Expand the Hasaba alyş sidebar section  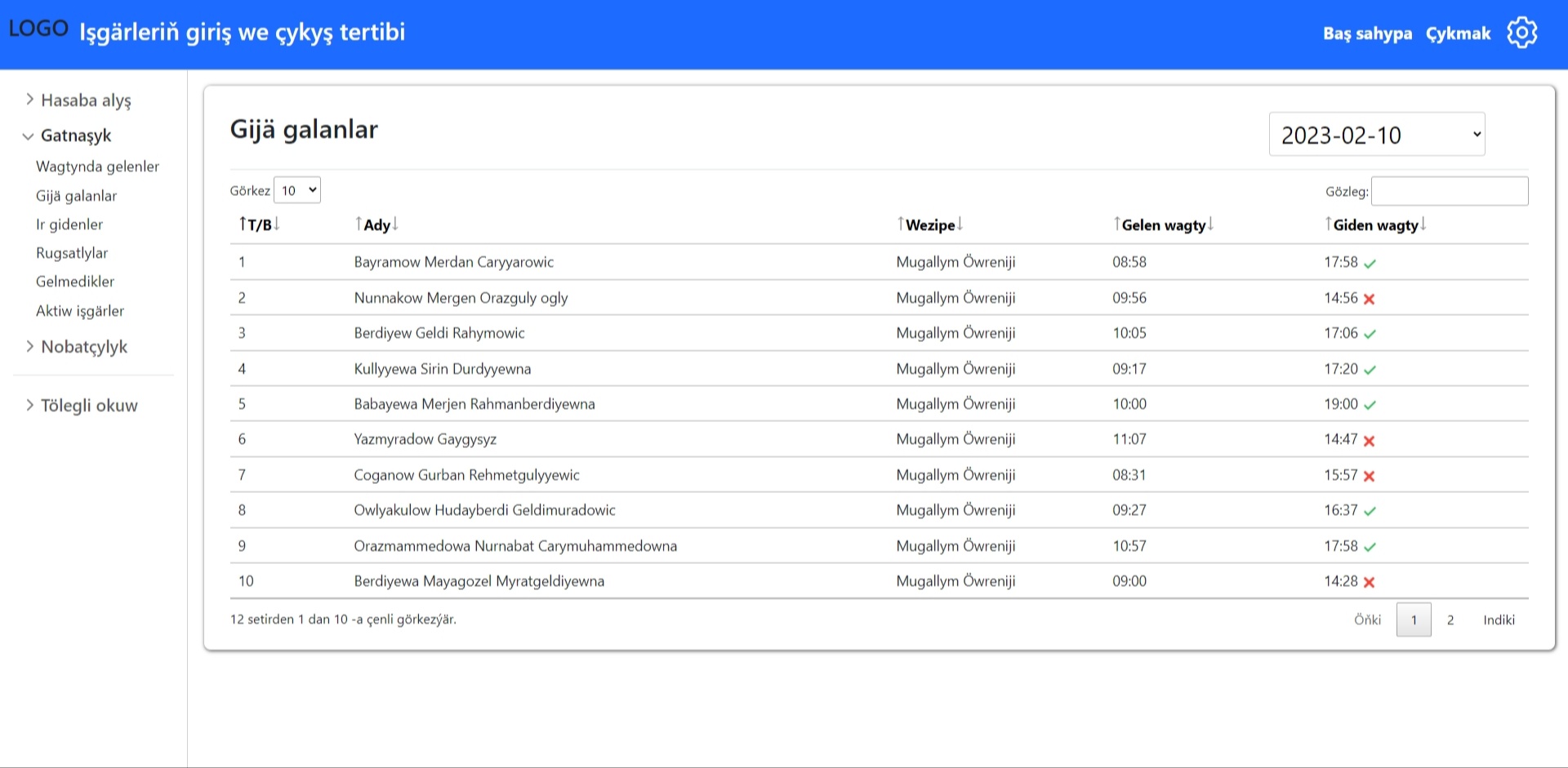[x=85, y=100]
